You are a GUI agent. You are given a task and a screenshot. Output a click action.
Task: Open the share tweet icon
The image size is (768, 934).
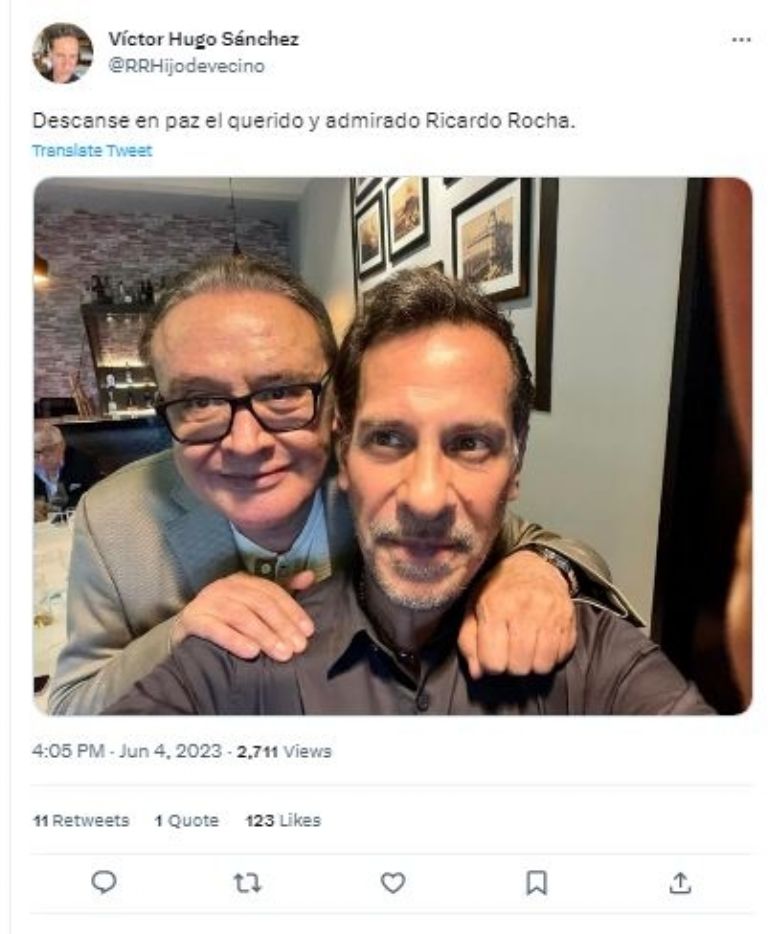point(681,881)
